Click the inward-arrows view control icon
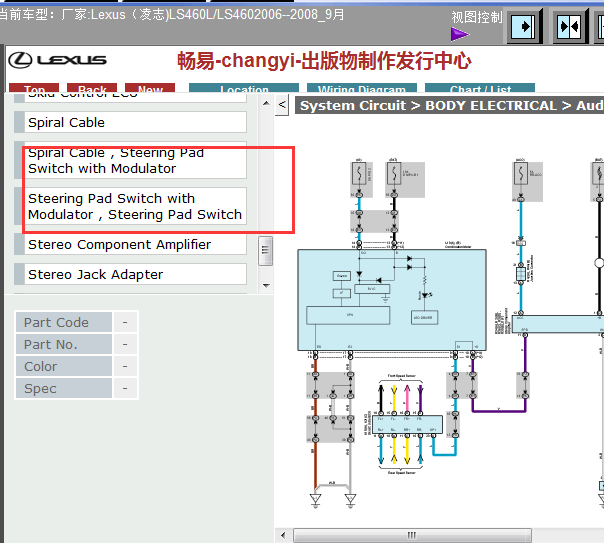This screenshot has width=604, height=543. 569,27
